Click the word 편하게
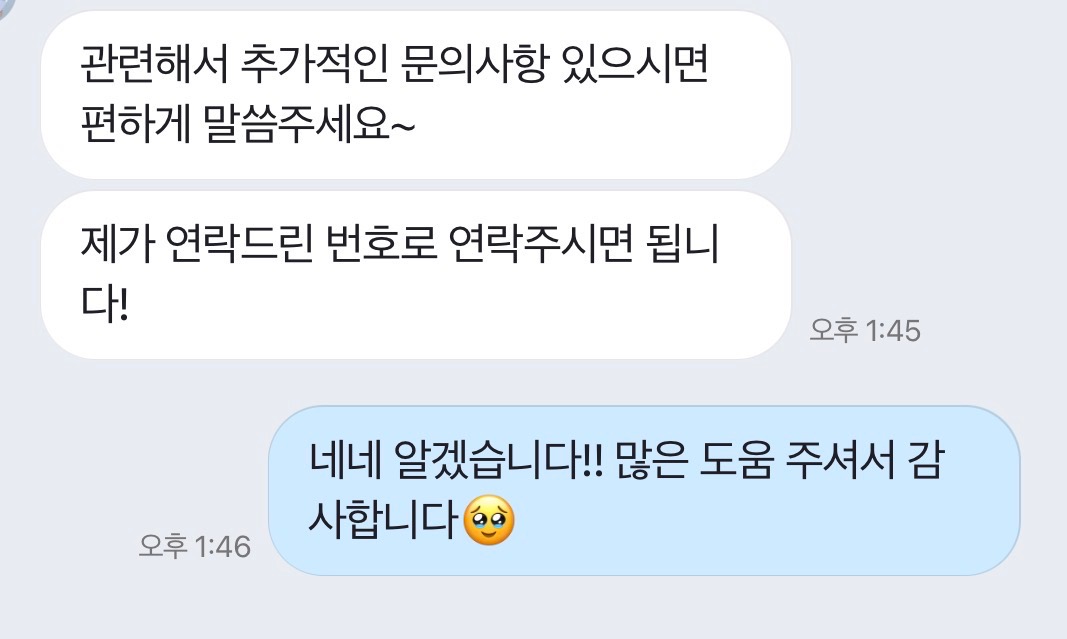 click(135, 125)
